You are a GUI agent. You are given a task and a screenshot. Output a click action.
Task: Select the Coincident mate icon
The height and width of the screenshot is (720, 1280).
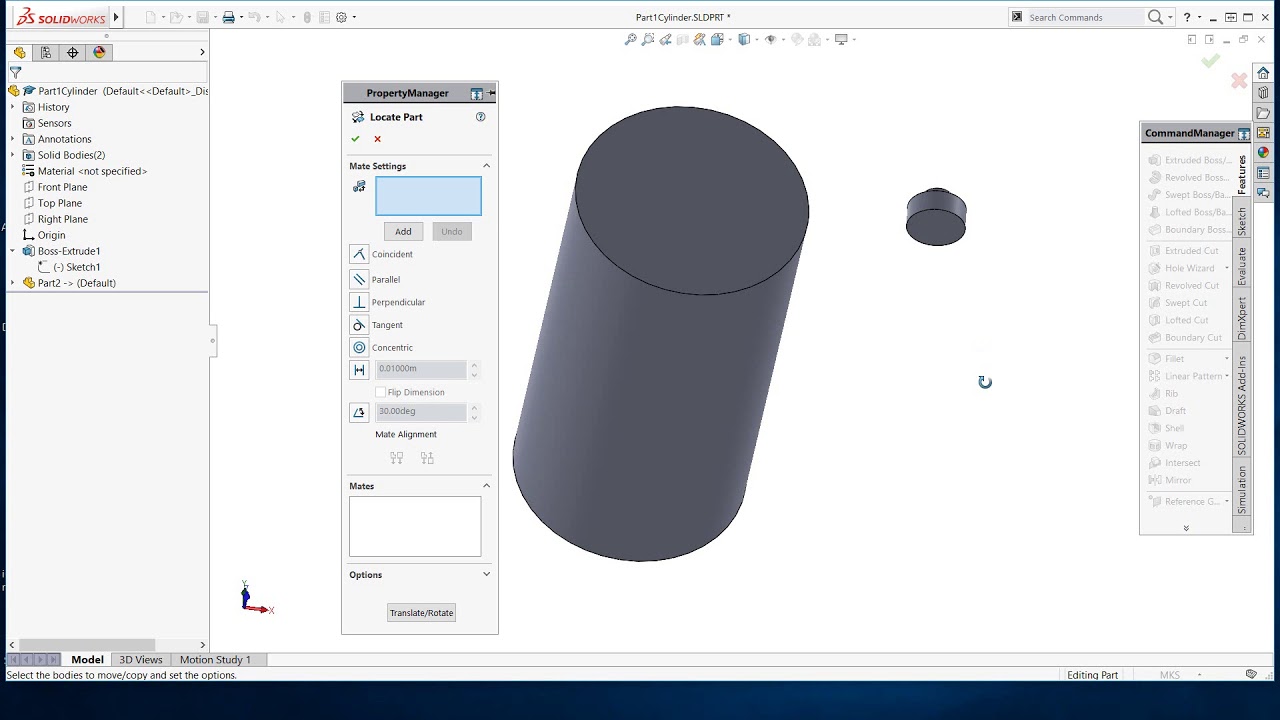pyautogui.click(x=359, y=254)
